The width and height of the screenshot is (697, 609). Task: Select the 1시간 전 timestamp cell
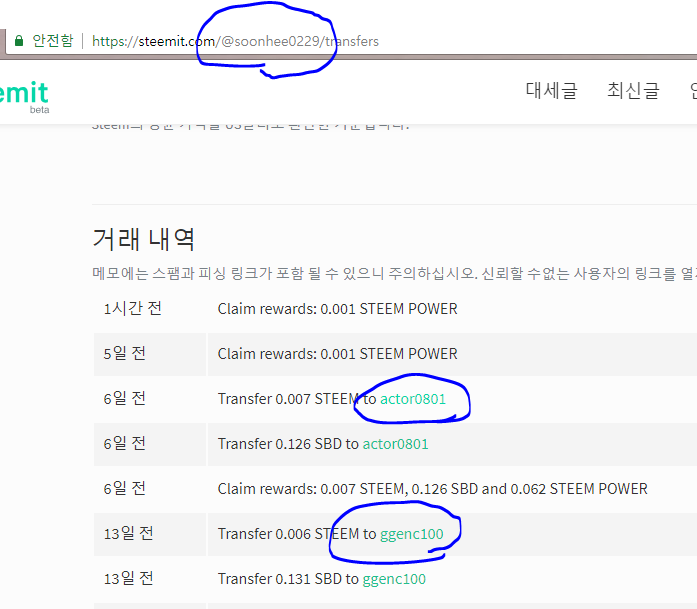[150, 309]
